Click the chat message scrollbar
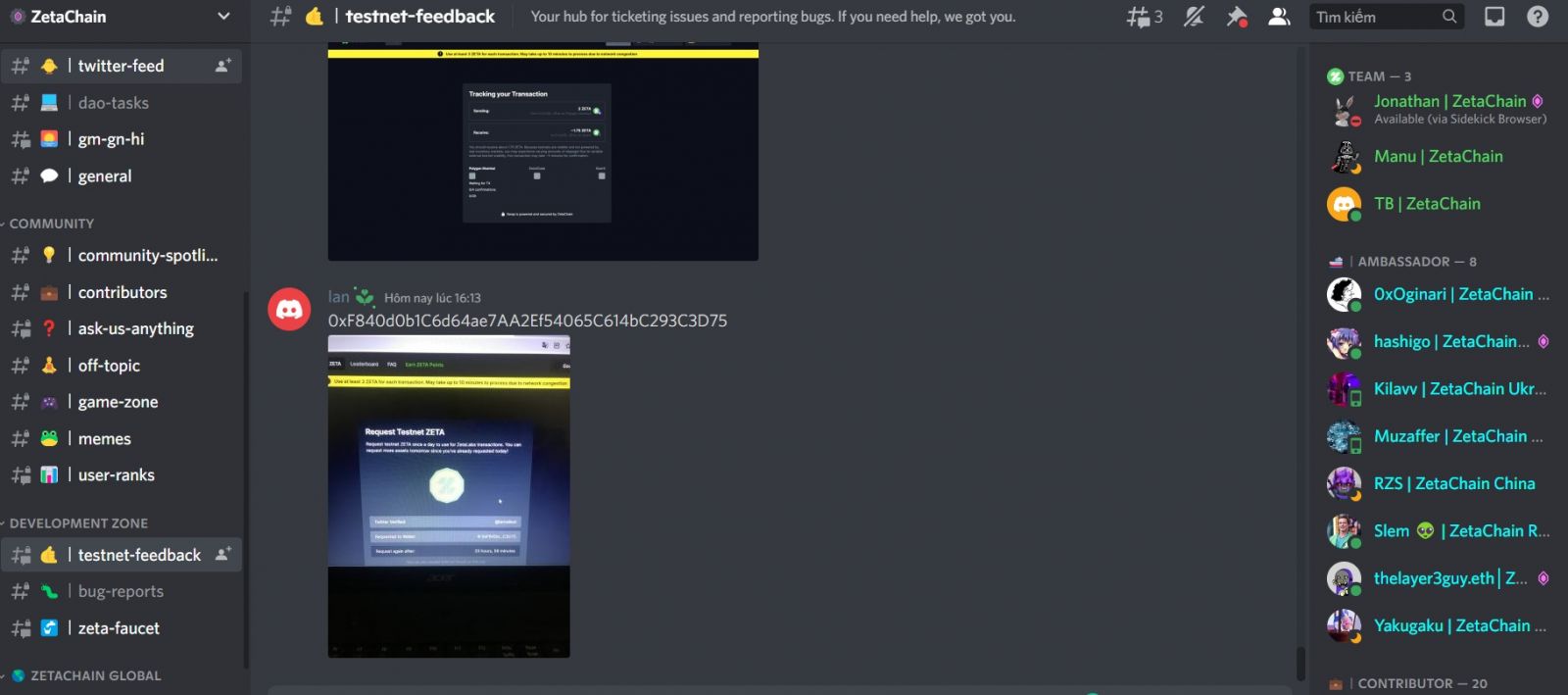 1300,664
